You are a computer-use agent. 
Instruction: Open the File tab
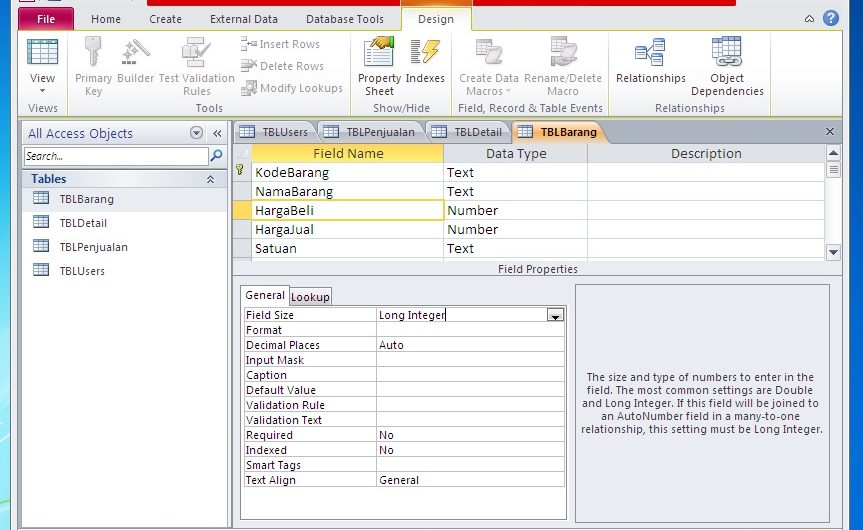(x=46, y=19)
